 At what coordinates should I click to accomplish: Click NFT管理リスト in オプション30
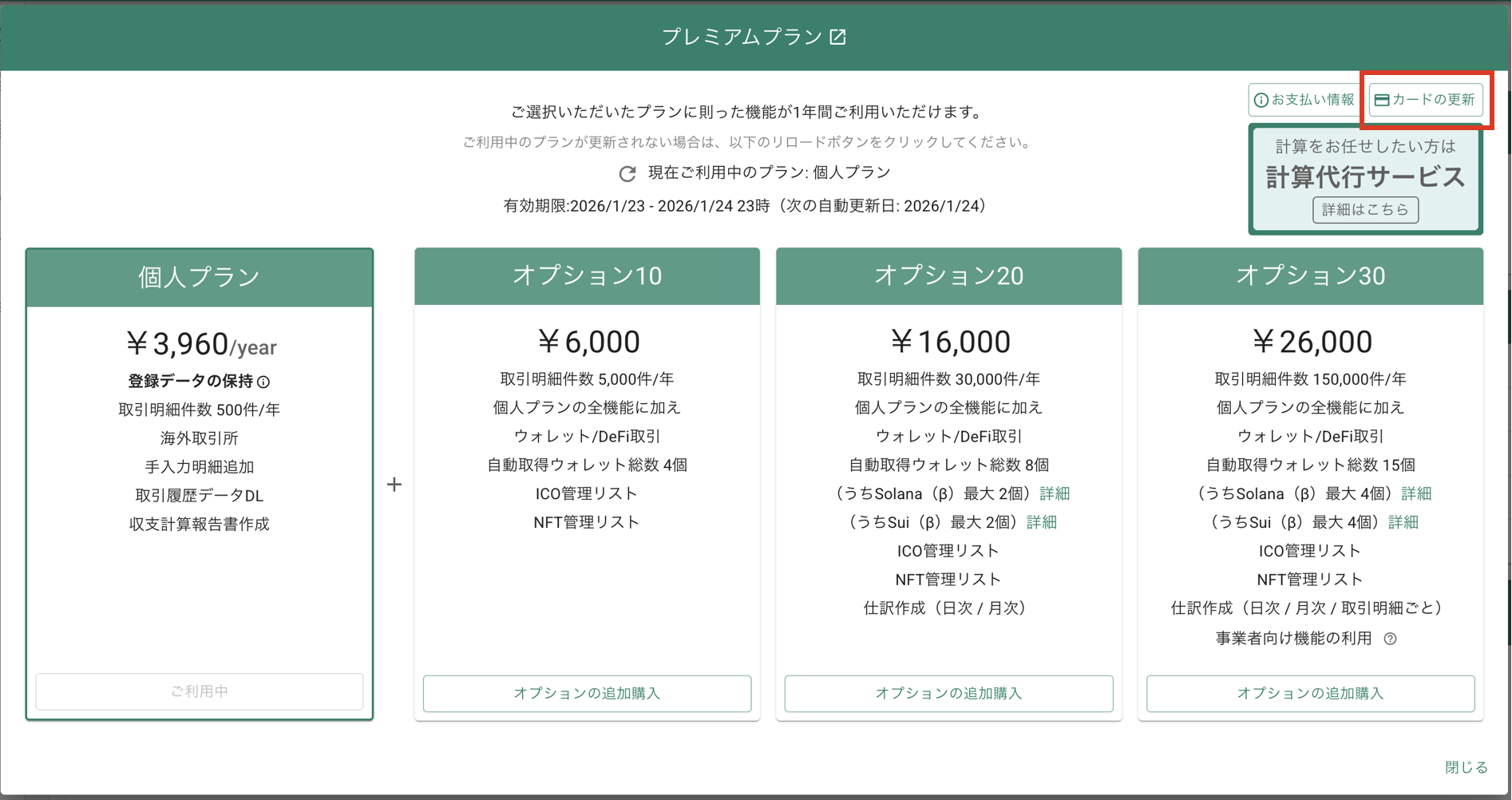(1310, 580)
